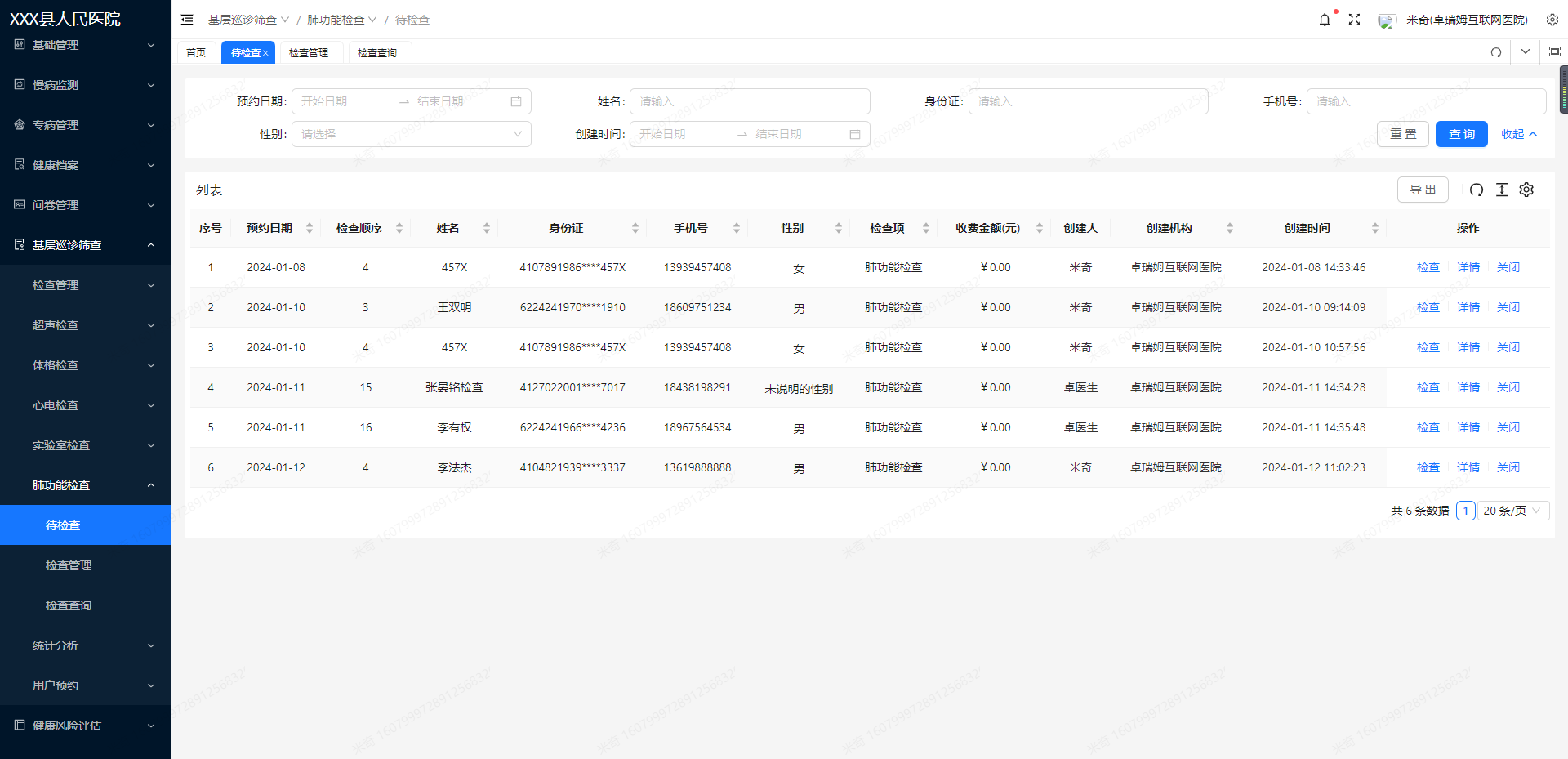This screenshot has height=759, width=1568.
Task: Expand the 肺功能检查 breadcrumb dropdown
Action: click(372, 20)
